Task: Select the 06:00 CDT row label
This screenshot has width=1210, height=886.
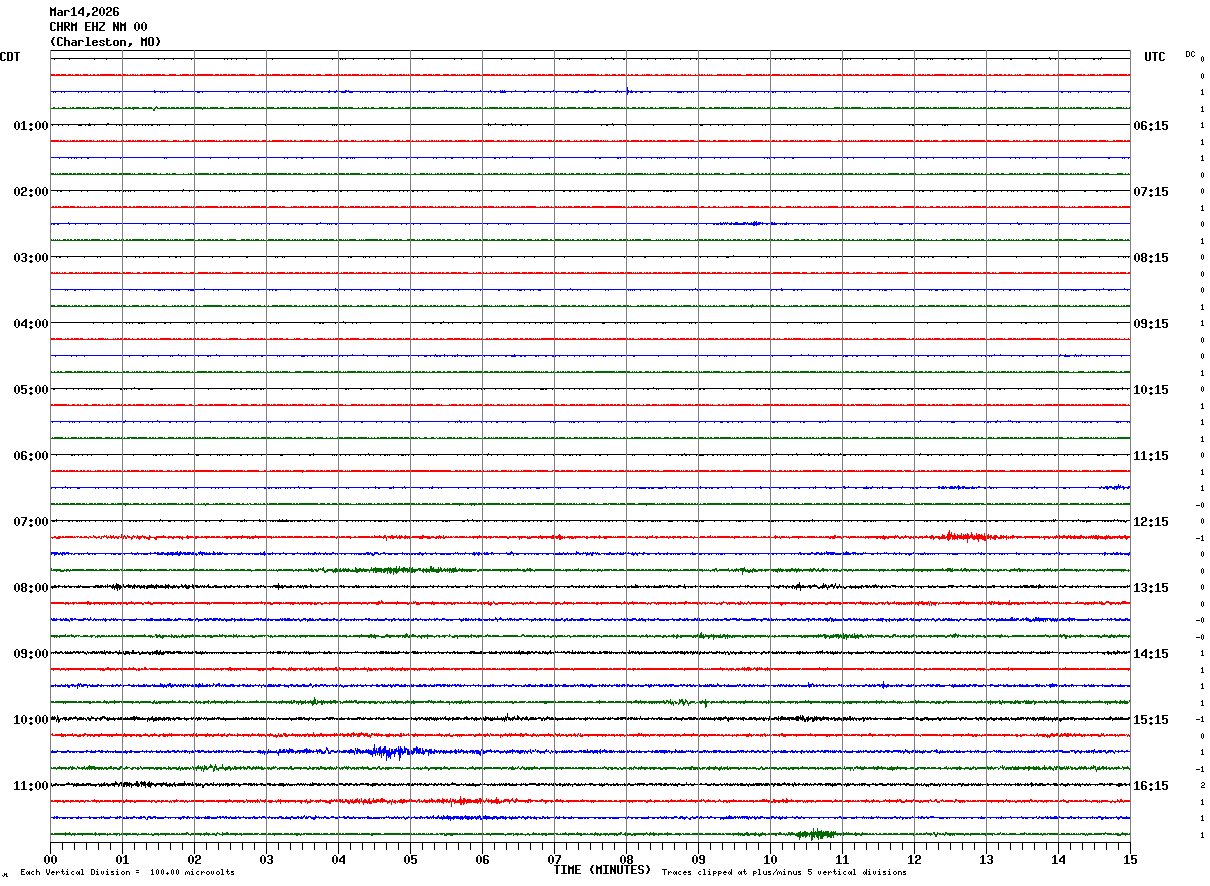Action: [x=31, y=456]
